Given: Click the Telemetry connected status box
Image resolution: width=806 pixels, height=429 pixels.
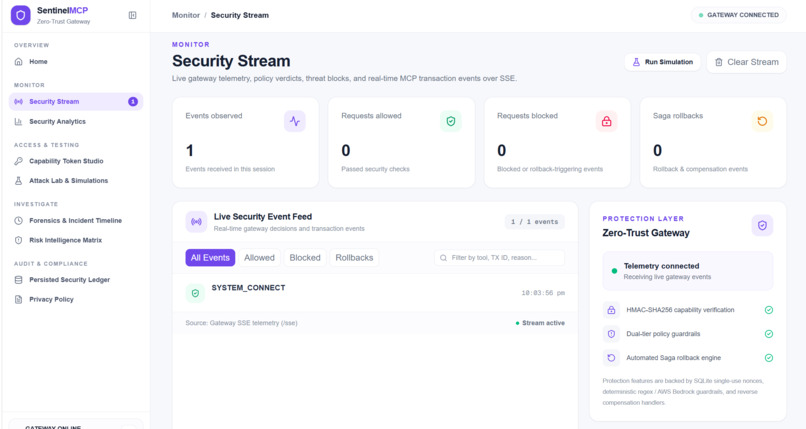Looking at the screenshot, I should (688, 271).
